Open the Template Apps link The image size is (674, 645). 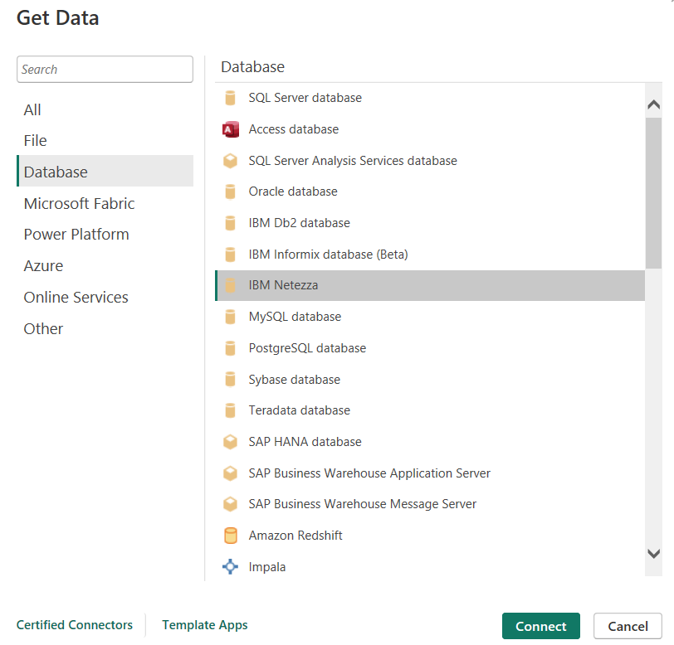point(205,625)
